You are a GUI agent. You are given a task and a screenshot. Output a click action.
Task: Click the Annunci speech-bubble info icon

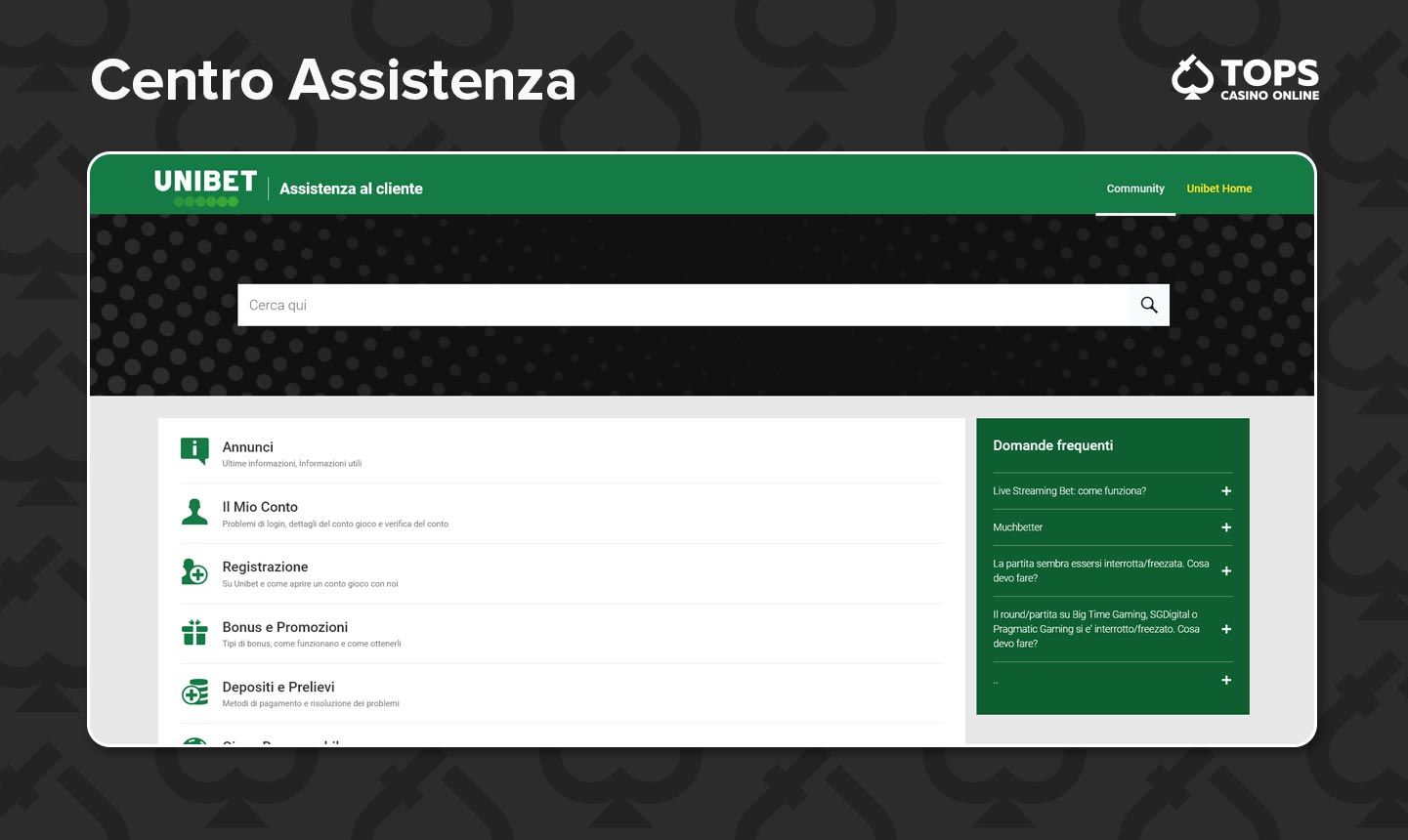[194, 451]
